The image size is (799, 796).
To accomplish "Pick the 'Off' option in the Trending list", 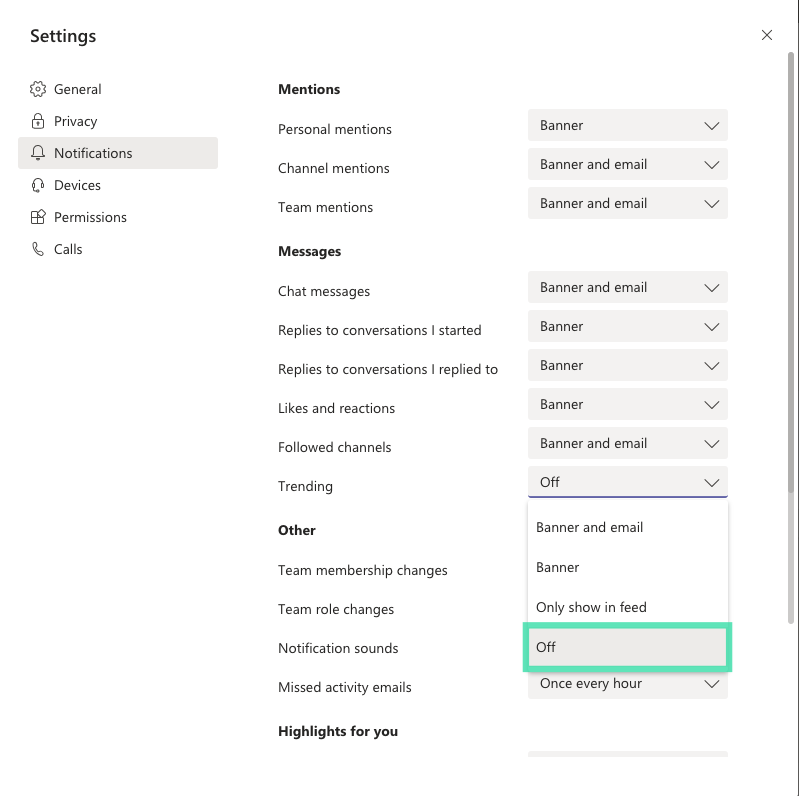I will 627,647.
